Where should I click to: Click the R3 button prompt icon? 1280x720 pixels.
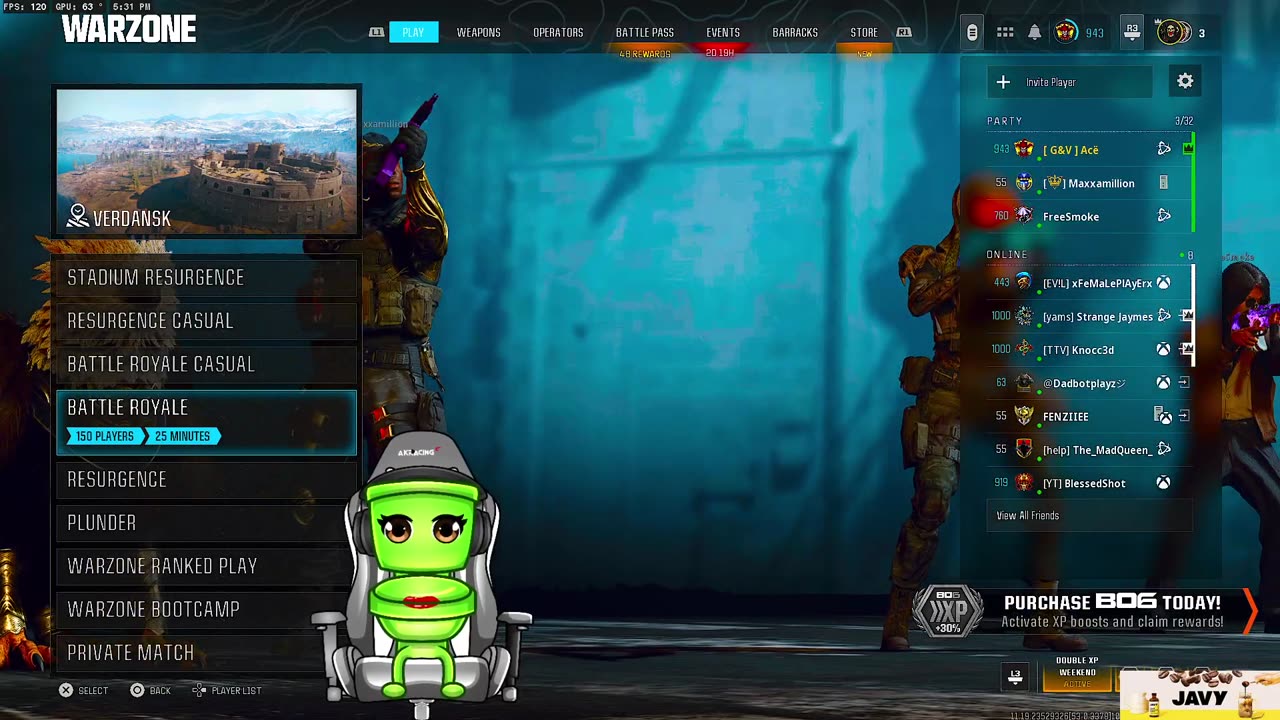pyautogui.click(x=1132, y=32)
